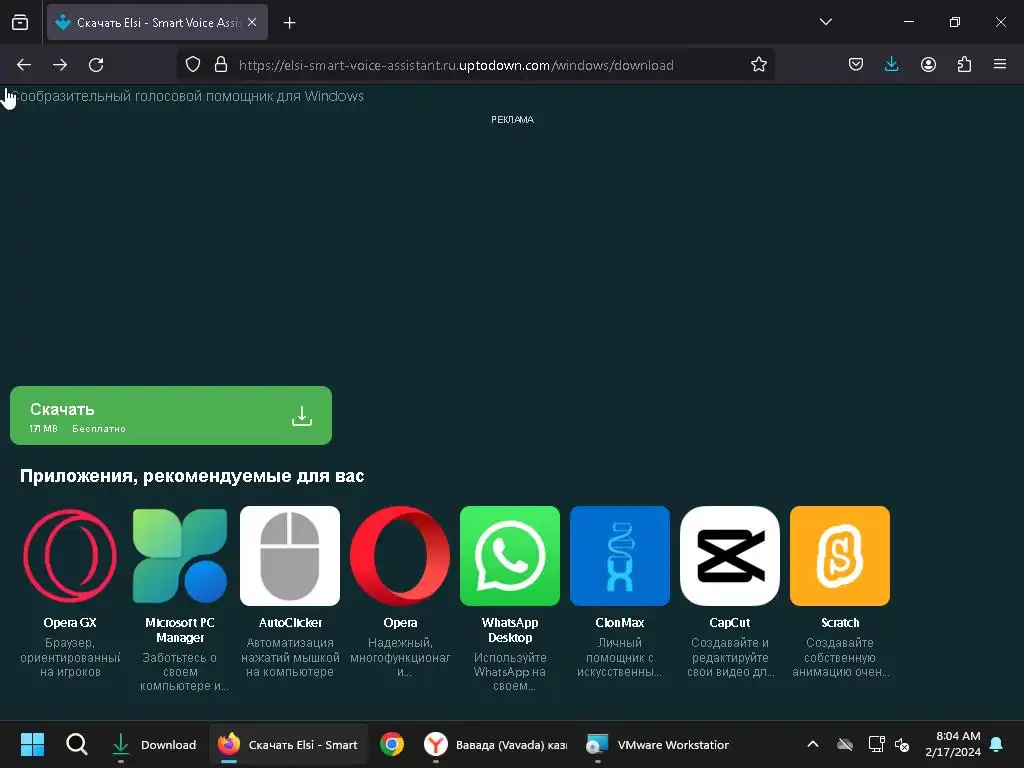
Task: Click the Opera GX title link
Action: (70, 622)
